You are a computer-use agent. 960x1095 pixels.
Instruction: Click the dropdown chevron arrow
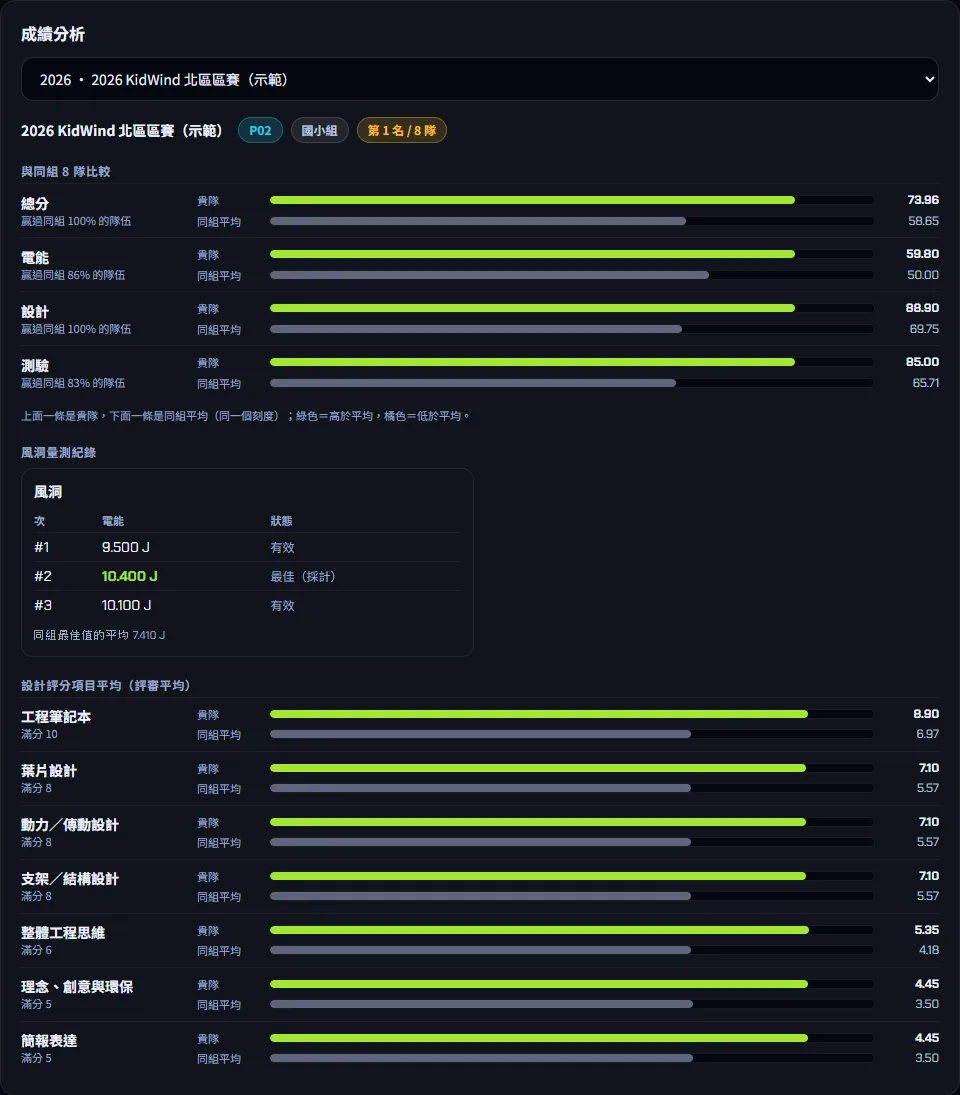point(929,79)
